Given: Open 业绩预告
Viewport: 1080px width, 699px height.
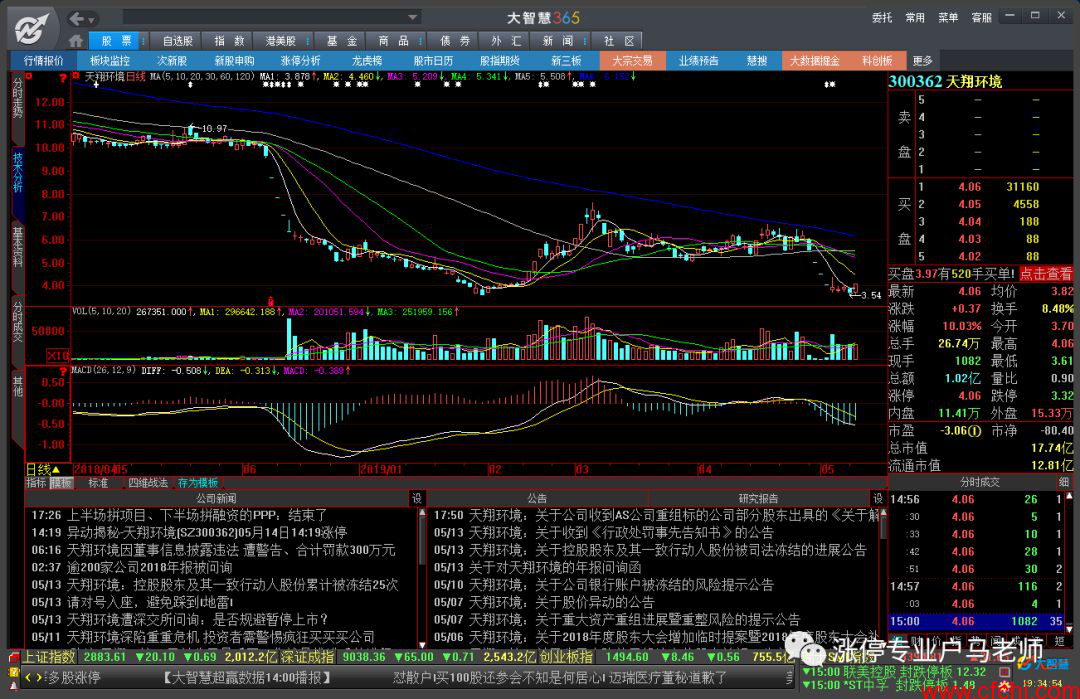Looking at the screenshot, I should click(x=698, y=61).
